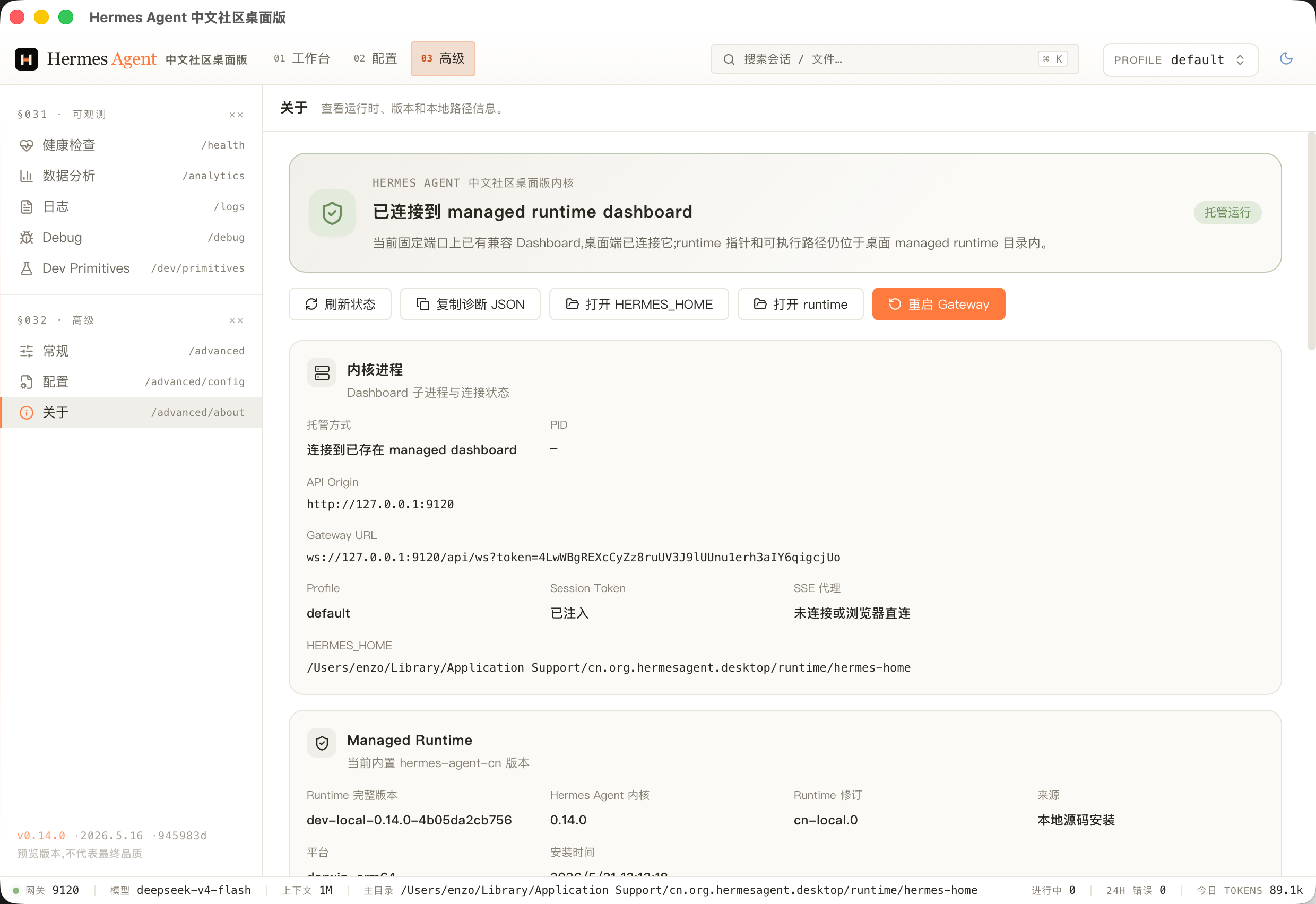Screen dimensions: 1316x904
Task: Click the 进行中 0 status entry
Action: pos(1053,890)
